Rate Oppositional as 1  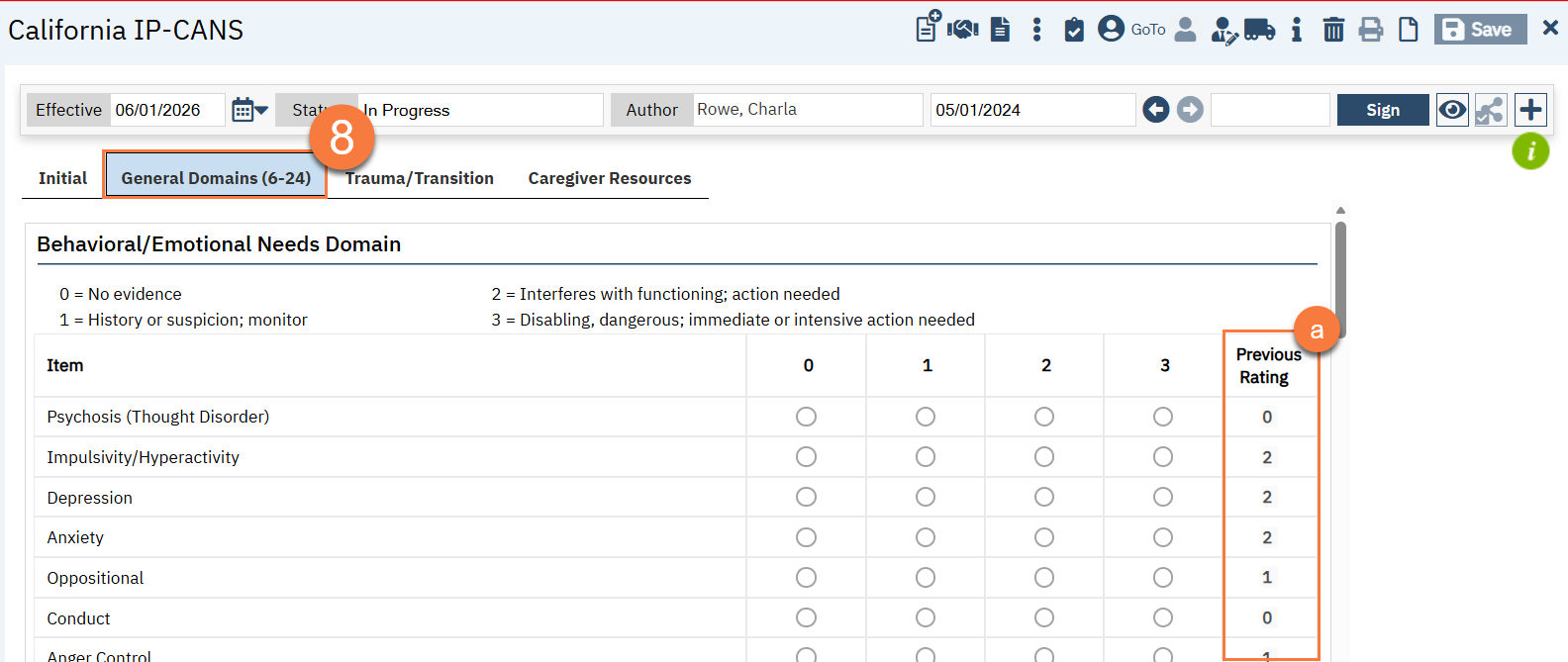(x=925, y=577)
